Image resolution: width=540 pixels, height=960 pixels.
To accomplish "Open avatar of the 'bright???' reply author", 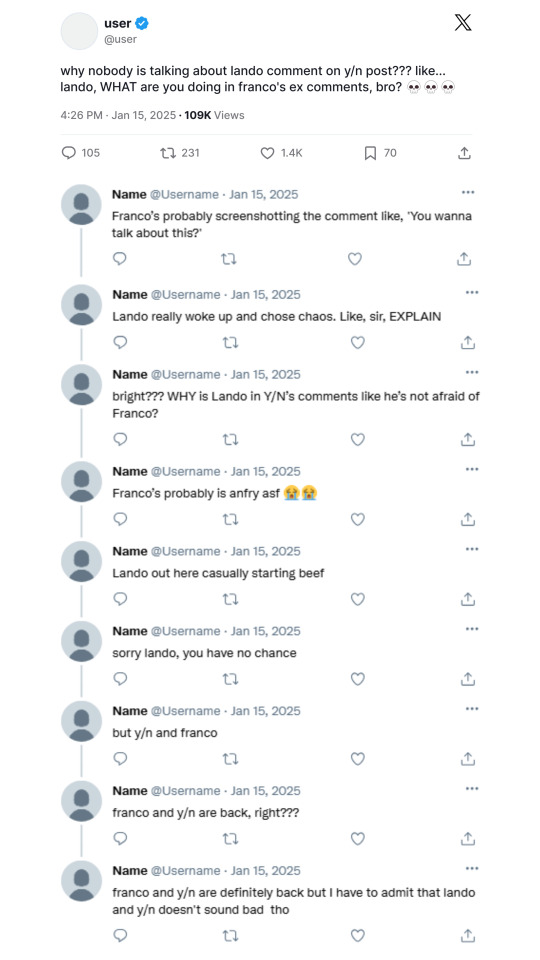I will point(81,384).
